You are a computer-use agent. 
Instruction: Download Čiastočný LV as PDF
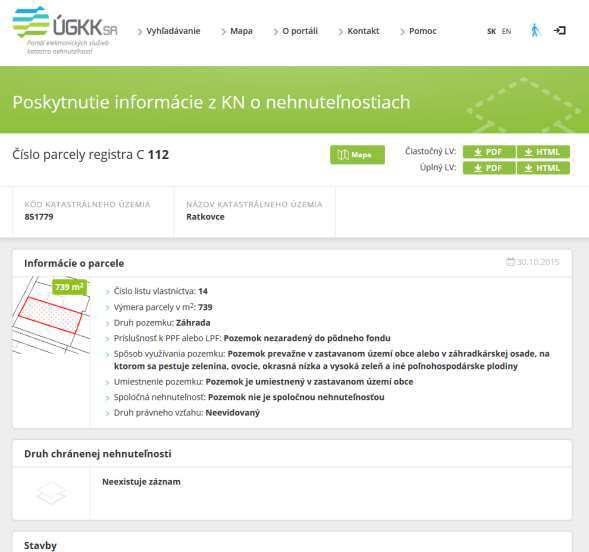pyautogui.click(x=489, y=152)
